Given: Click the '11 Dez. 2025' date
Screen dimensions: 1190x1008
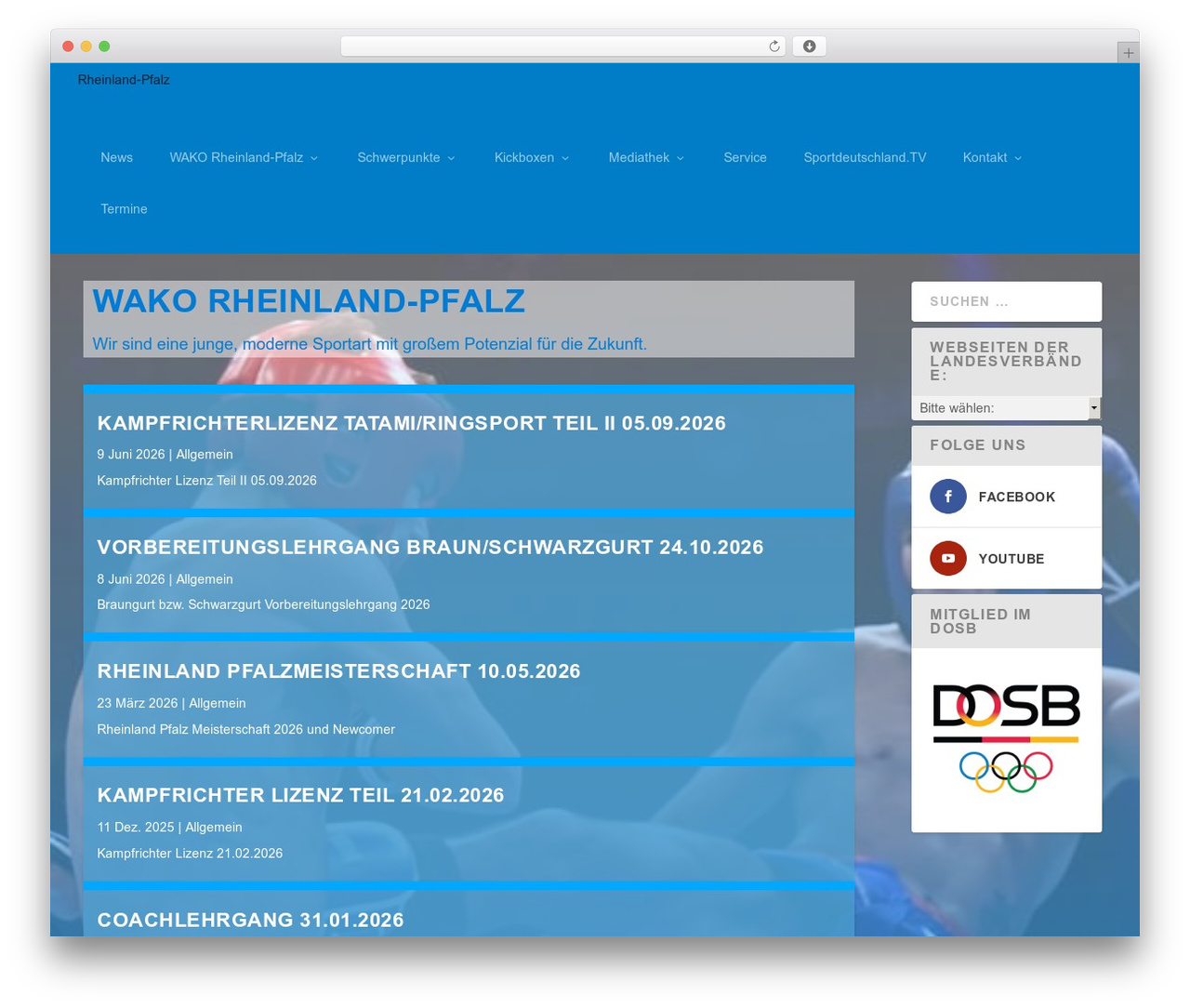Looking at the screenshot, I should [x=136, y=828].
